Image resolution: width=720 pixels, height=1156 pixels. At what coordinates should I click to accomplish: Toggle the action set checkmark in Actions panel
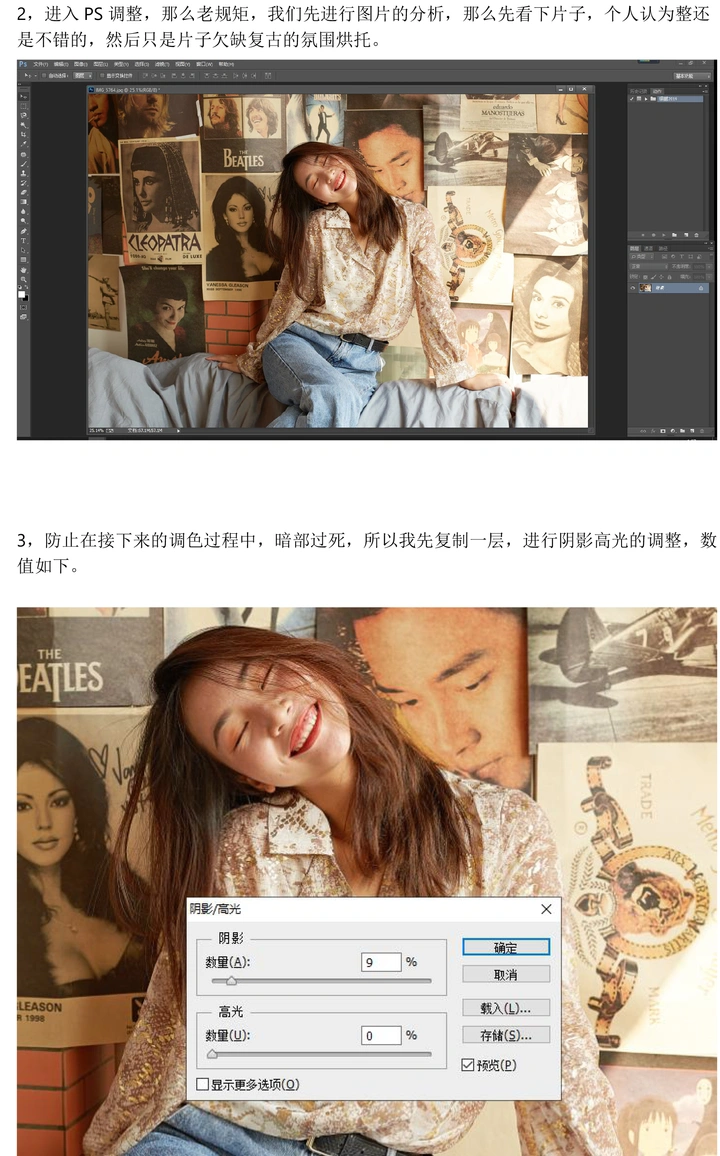(x=632, y=99)
